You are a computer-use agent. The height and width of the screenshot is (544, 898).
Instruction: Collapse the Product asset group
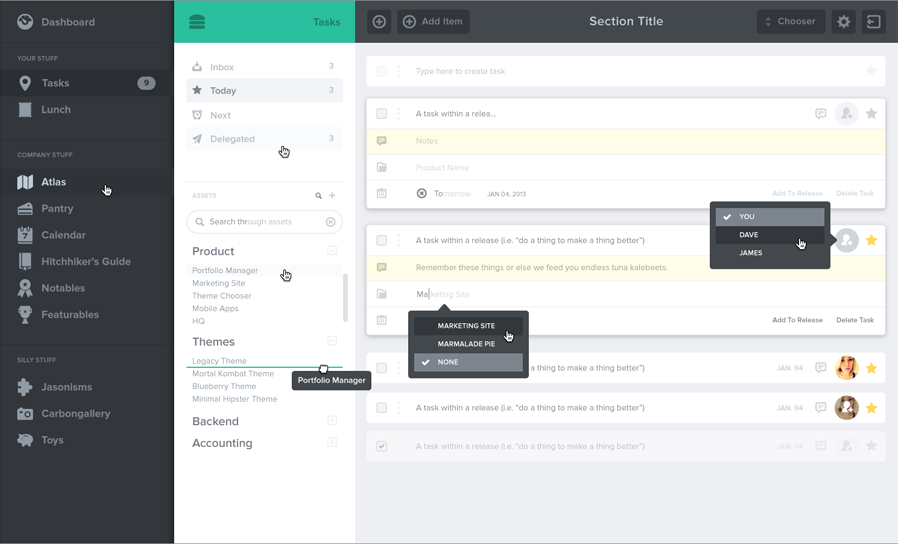coord(332,251)
